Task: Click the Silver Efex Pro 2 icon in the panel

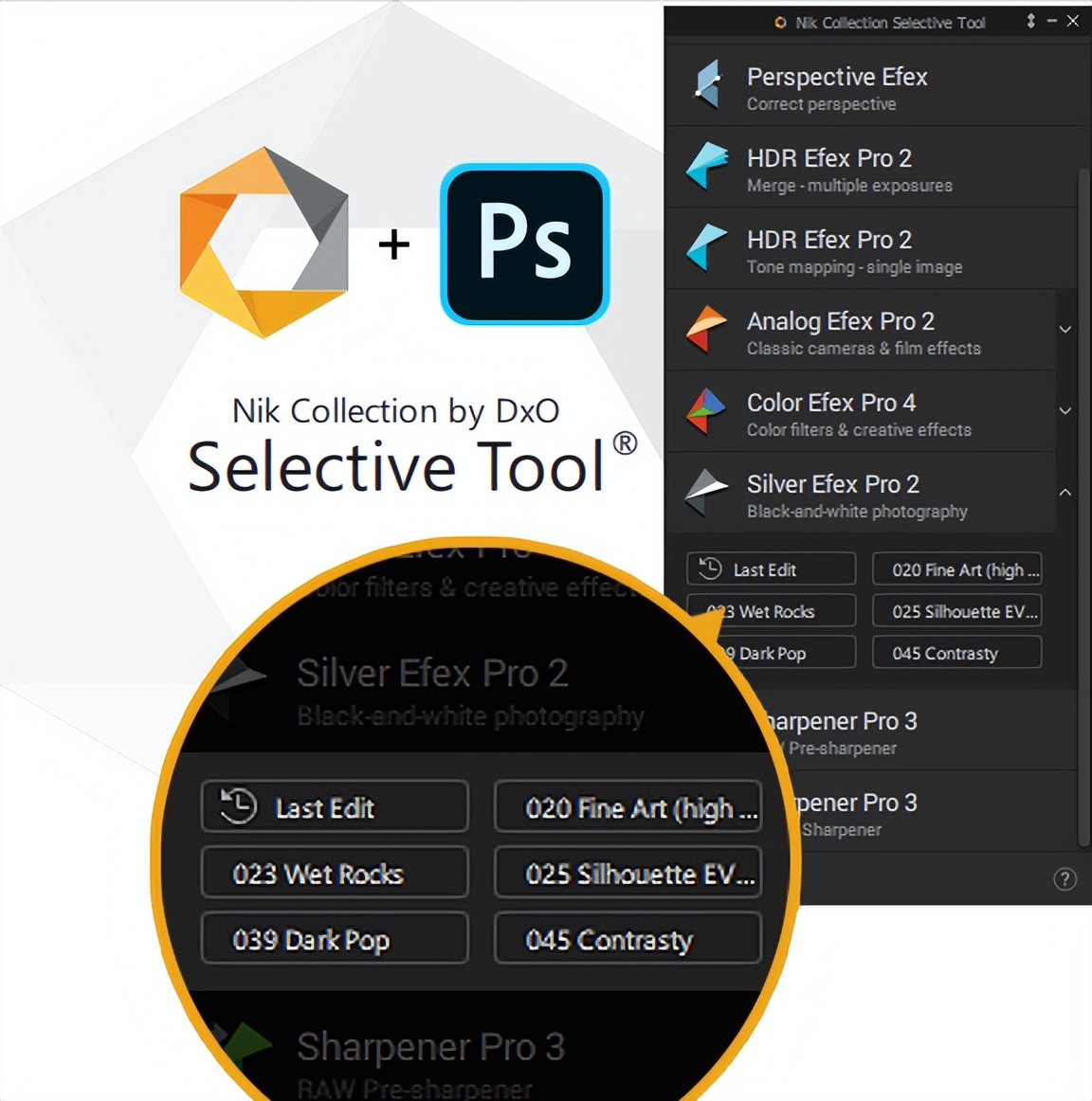Action: (706, 492)
